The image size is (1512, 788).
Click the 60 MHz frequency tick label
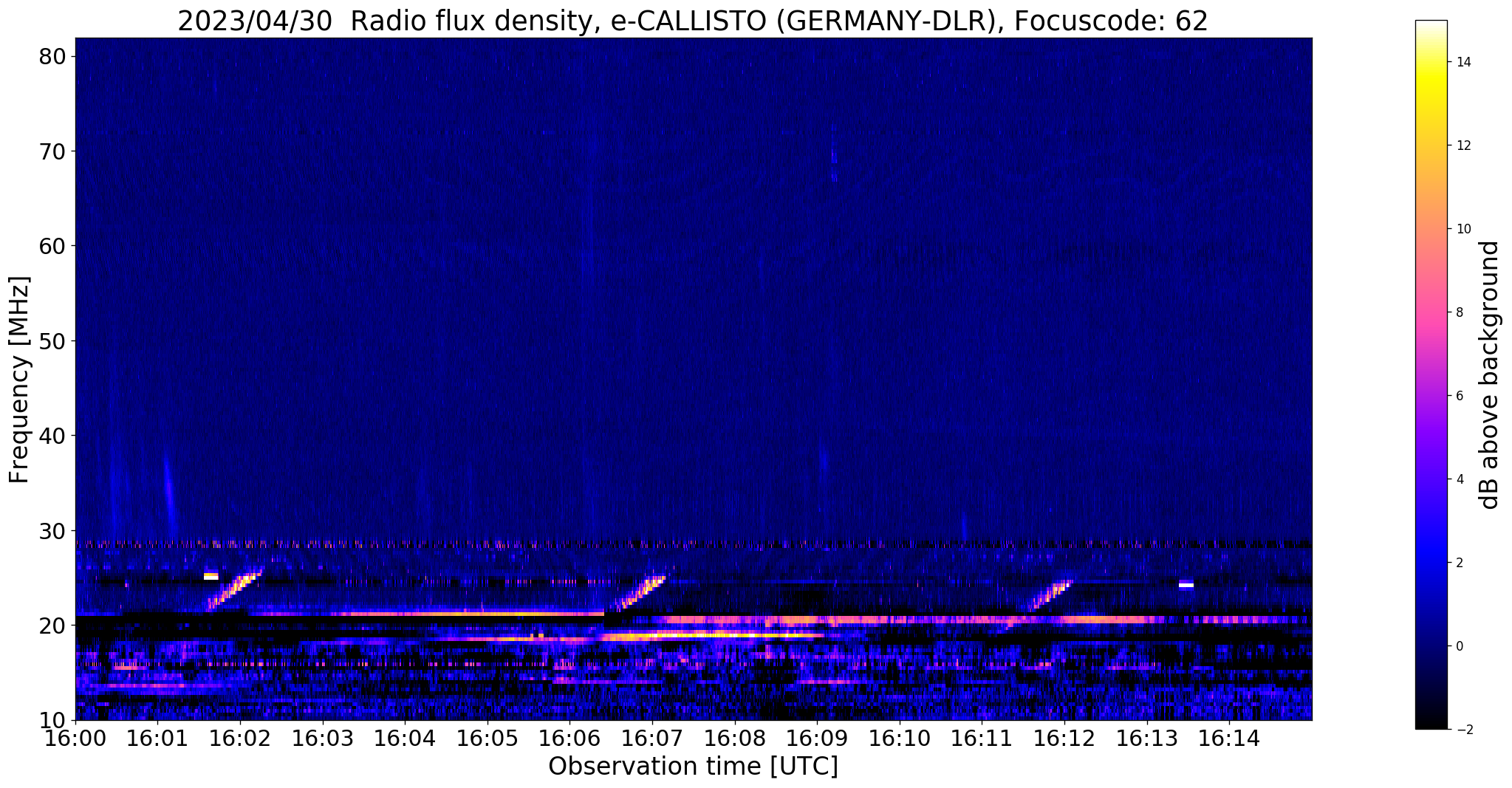52,246
